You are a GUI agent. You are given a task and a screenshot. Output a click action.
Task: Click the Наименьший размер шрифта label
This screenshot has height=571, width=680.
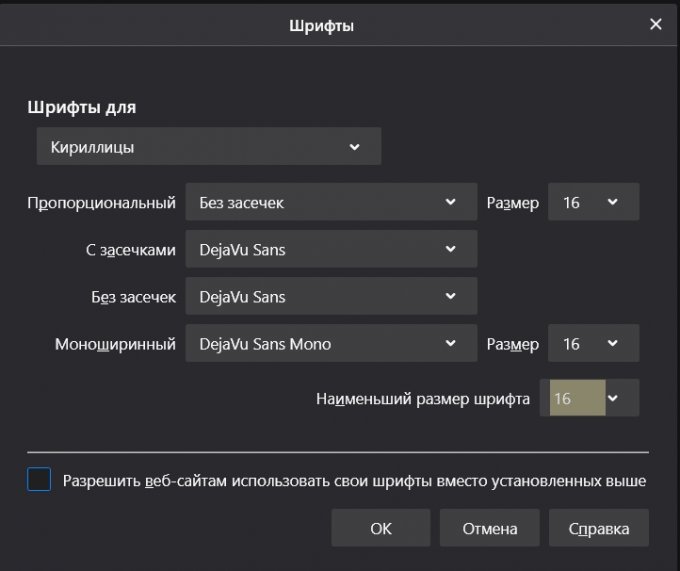(x=423, y=398)
